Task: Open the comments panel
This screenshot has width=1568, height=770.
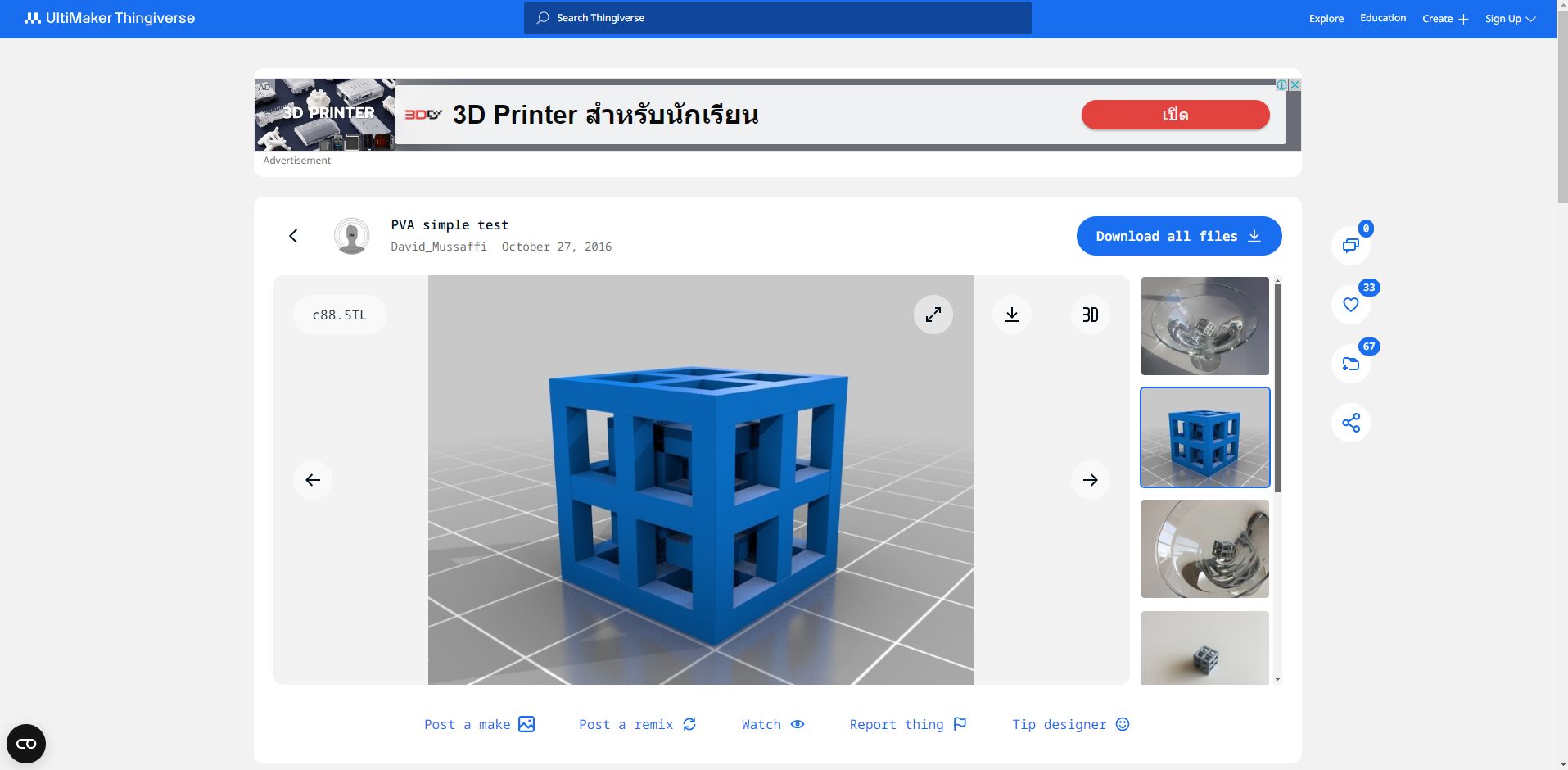Action: coord(1349,245)
